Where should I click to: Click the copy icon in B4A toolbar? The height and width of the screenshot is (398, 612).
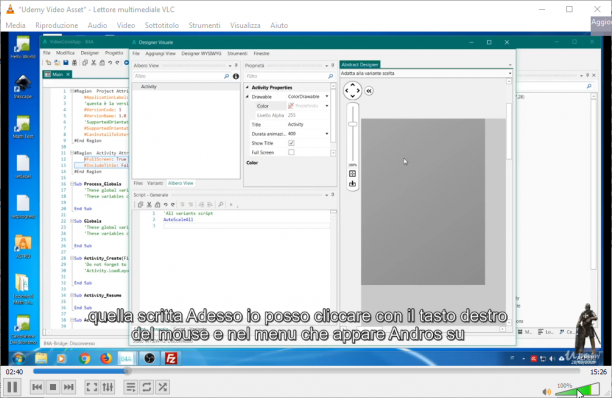[x=85, y=63]
